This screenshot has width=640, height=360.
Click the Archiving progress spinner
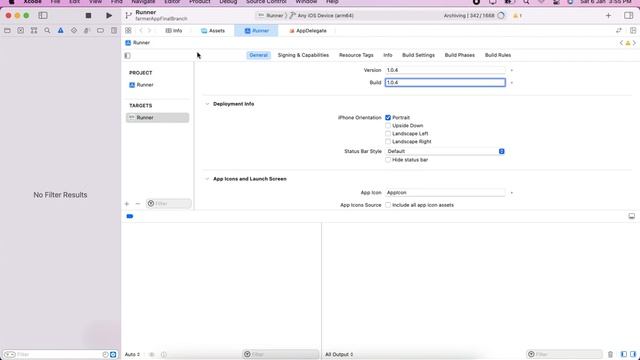(x=501, y=16)
